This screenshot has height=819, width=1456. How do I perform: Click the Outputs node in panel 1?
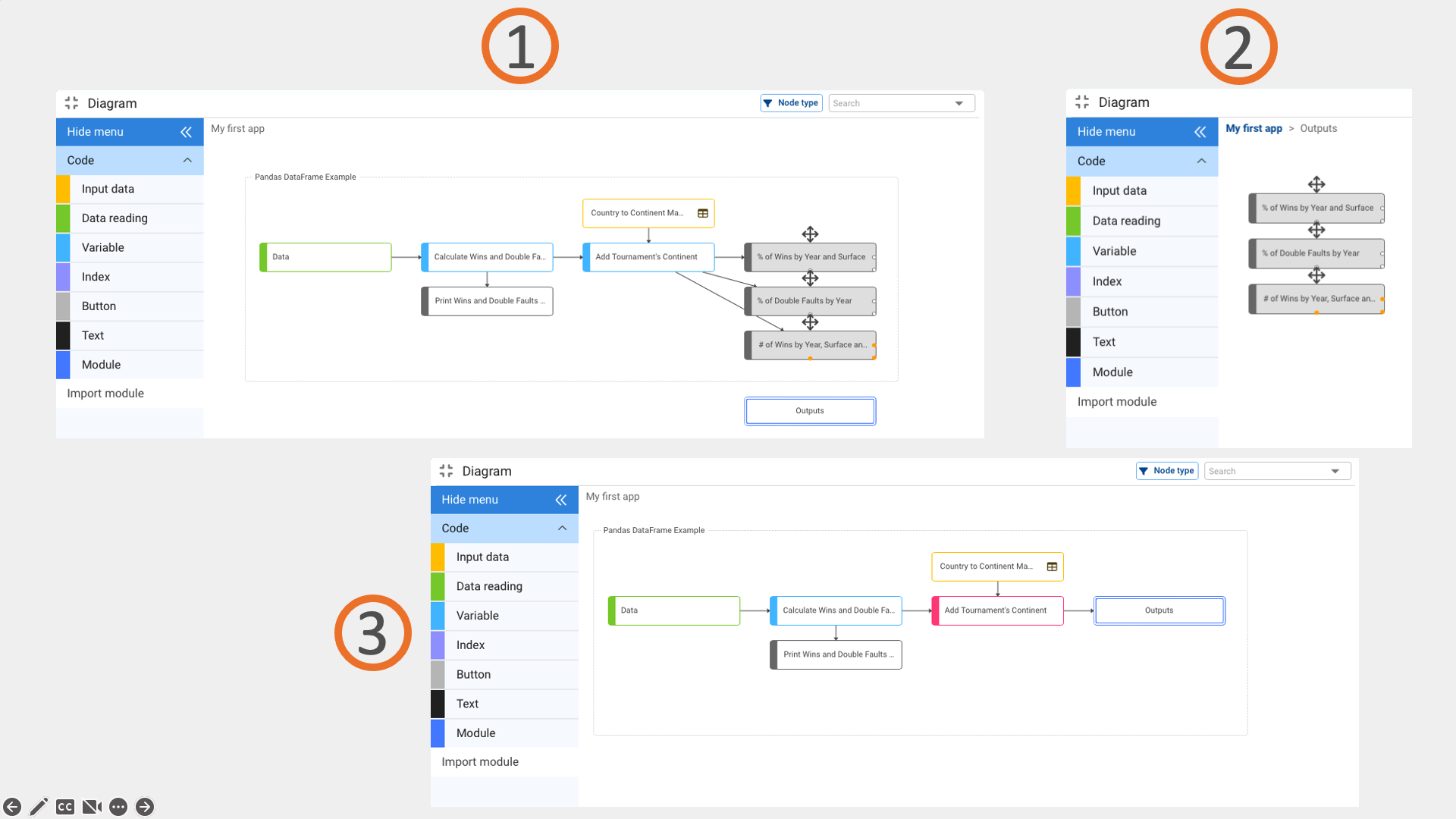tap(809, 411)
